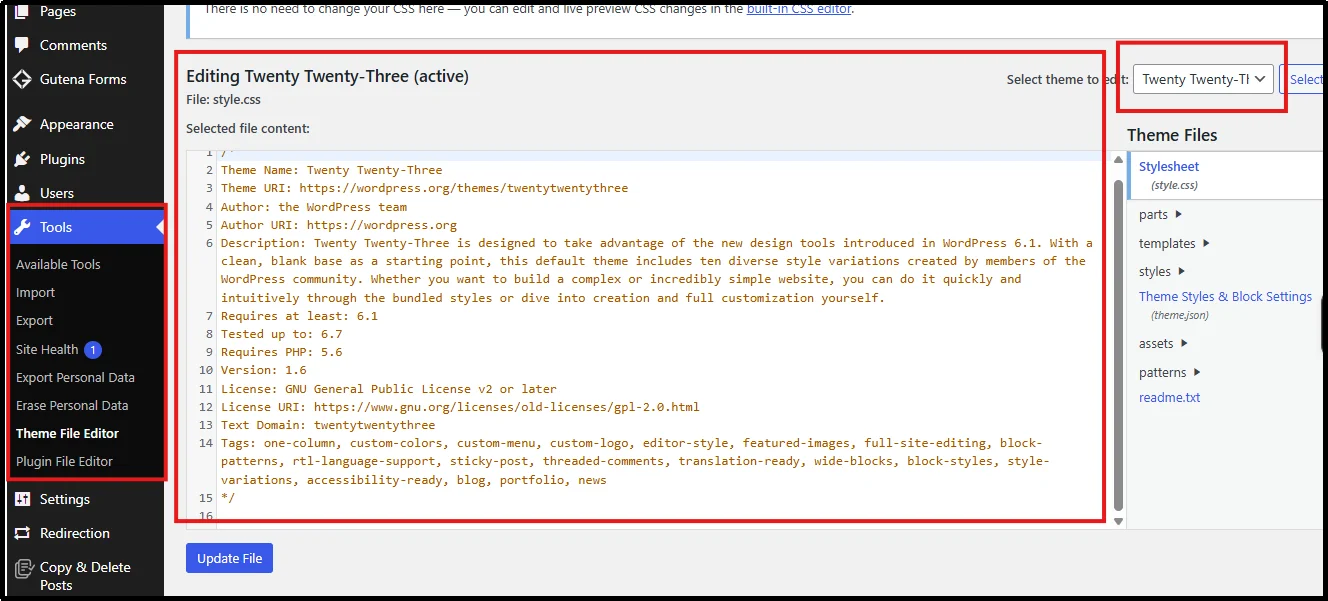
Task: Click the Select button beside theme dropdown
Action: point(1303,79)
